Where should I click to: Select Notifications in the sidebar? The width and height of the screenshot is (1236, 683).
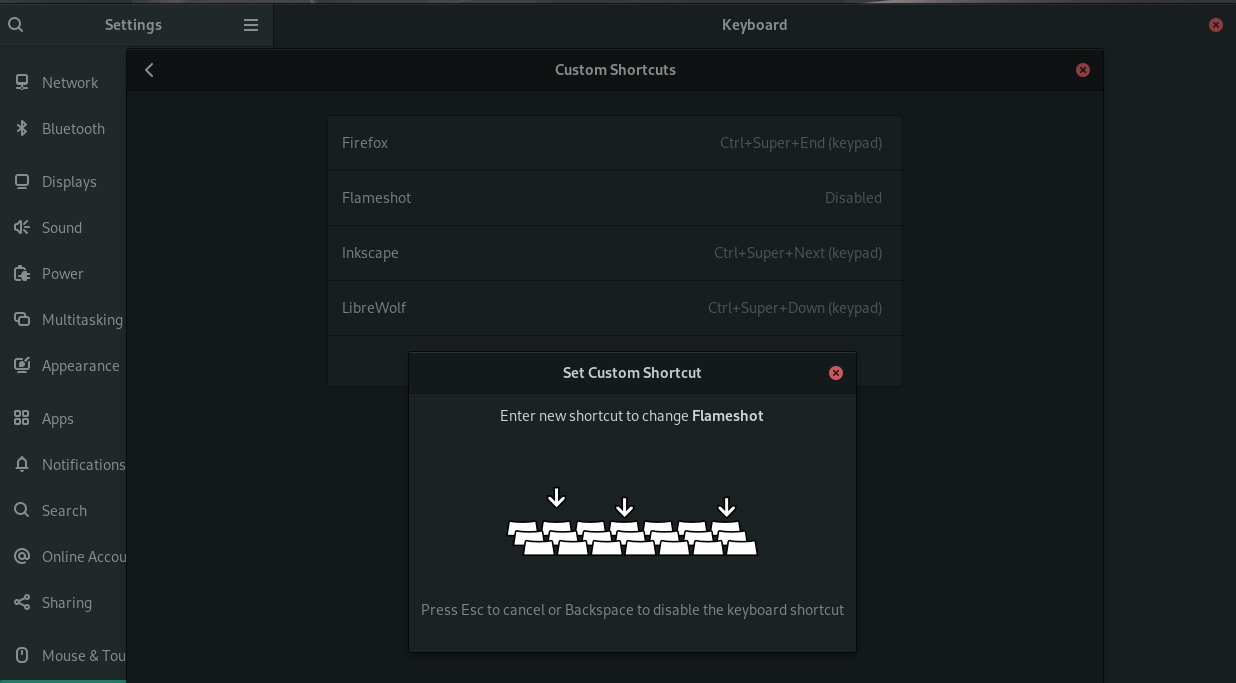(x=83, y=465)
